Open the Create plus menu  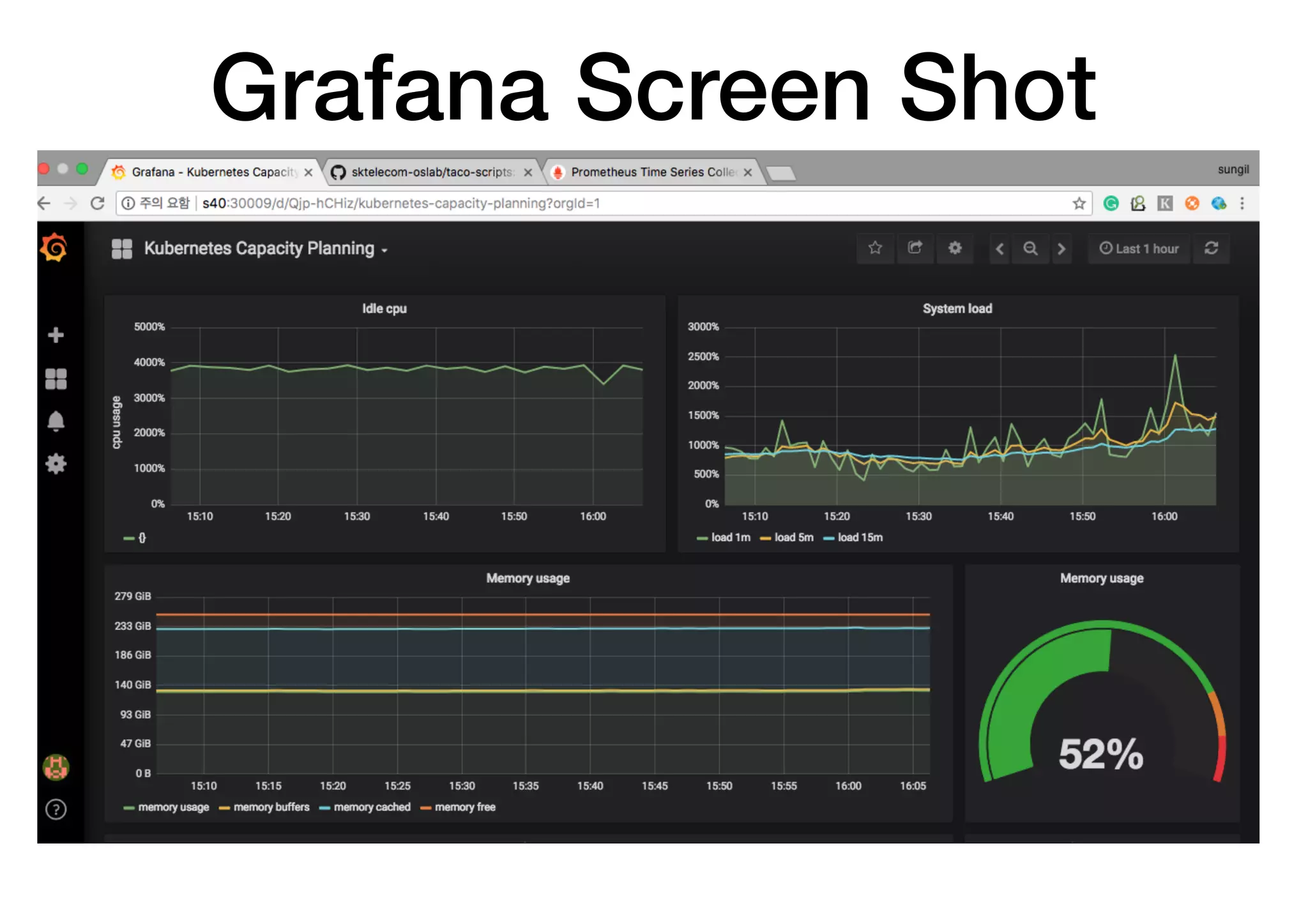click(56, 335)
